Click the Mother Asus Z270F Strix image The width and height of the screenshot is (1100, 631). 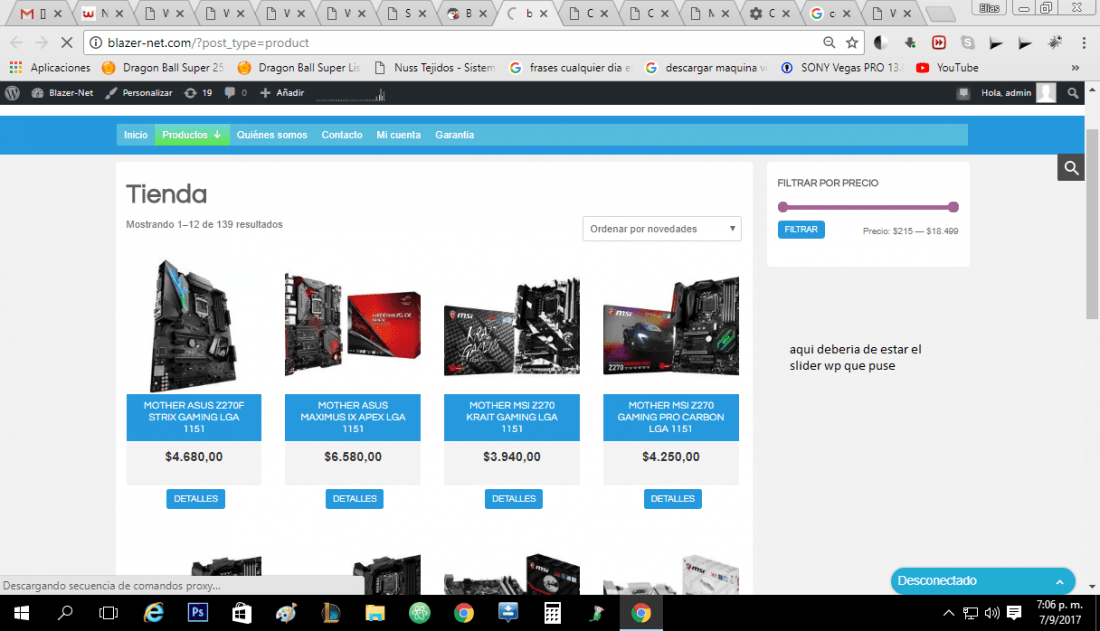point(194,326)
